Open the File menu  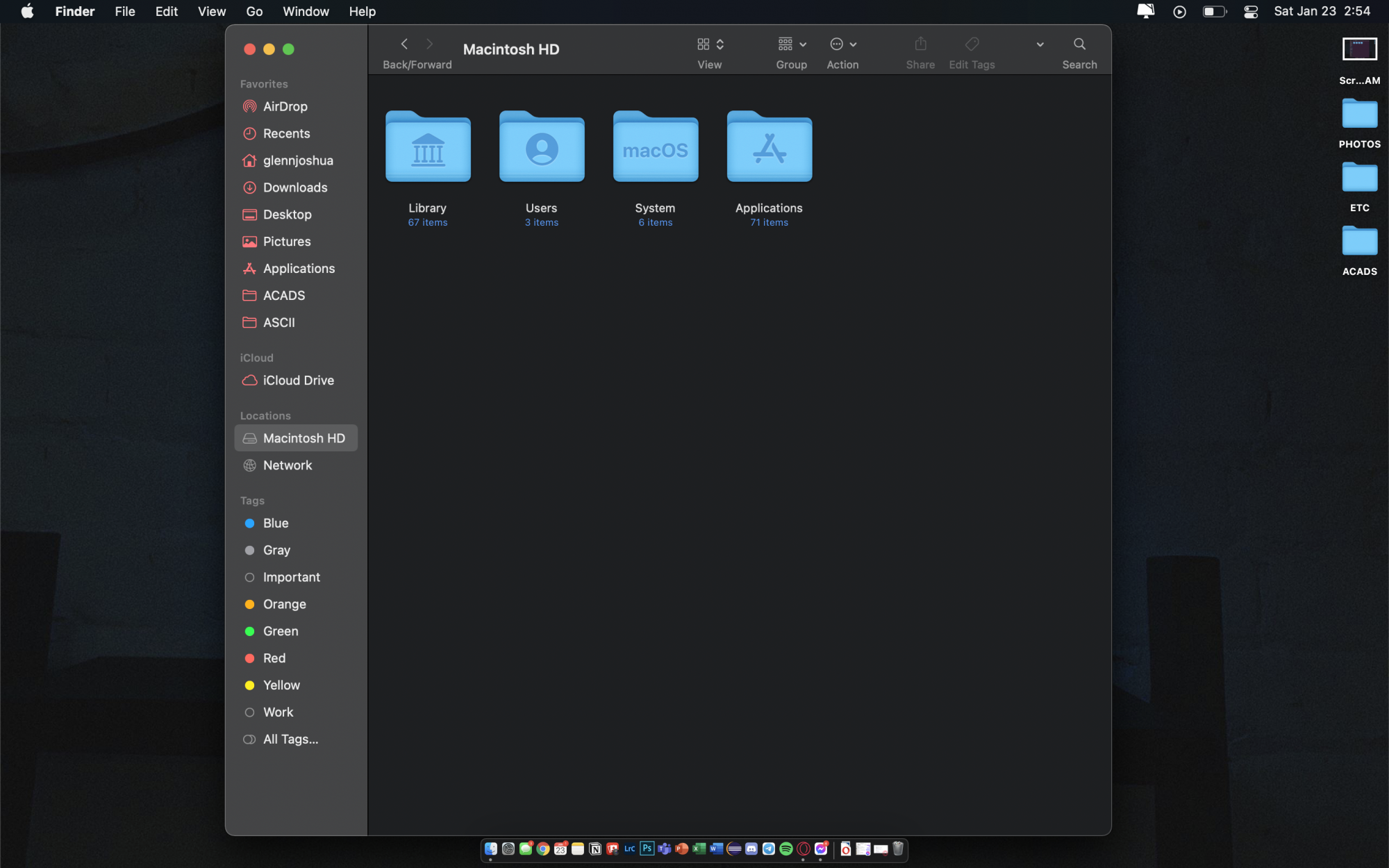pyautogui.click(x=125, y=12)
